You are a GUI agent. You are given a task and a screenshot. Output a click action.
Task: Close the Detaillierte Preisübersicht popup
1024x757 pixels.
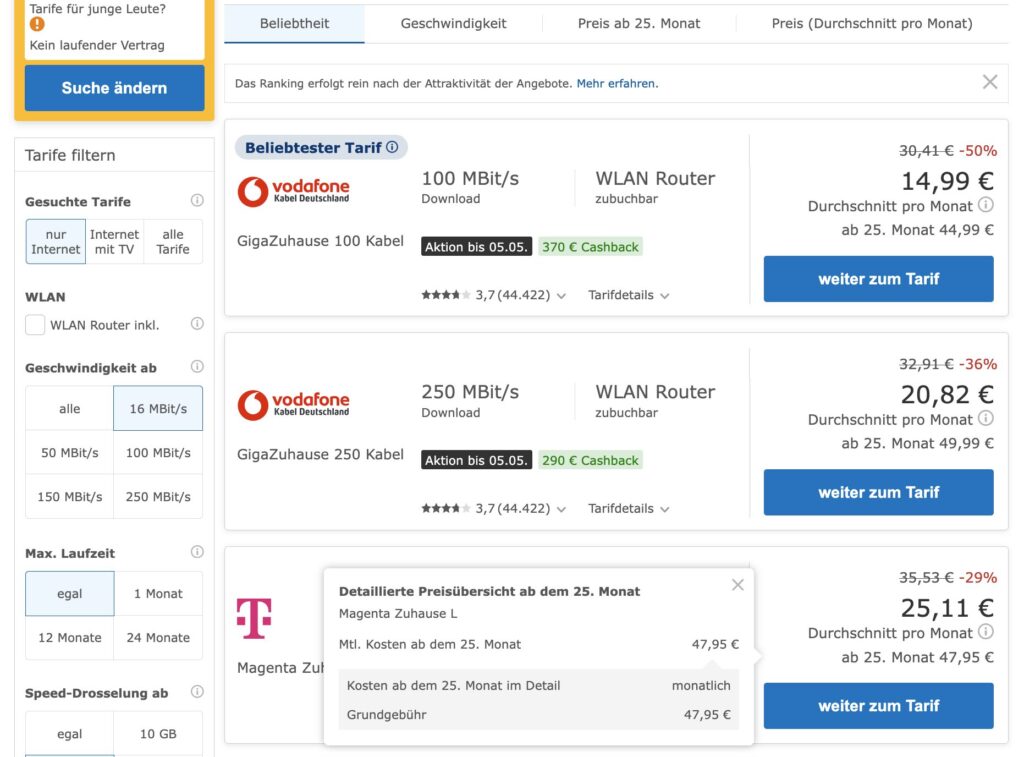(x=738, y=585)
